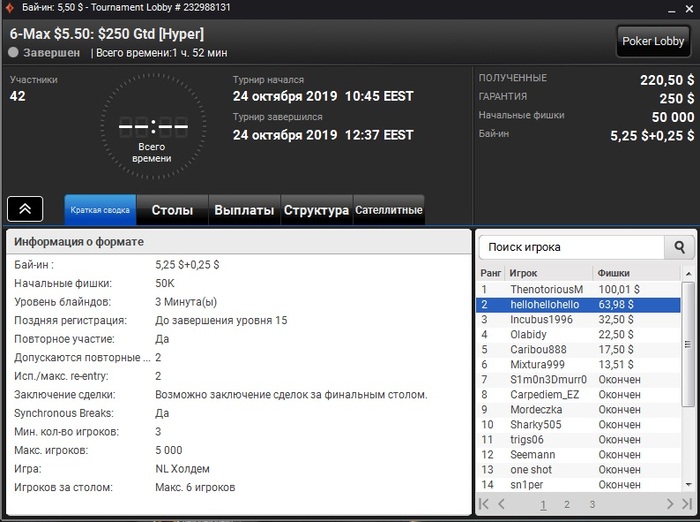Select player hellohellohello row
The height and width of the screenshot is (522, 700).
coord(579,305)
